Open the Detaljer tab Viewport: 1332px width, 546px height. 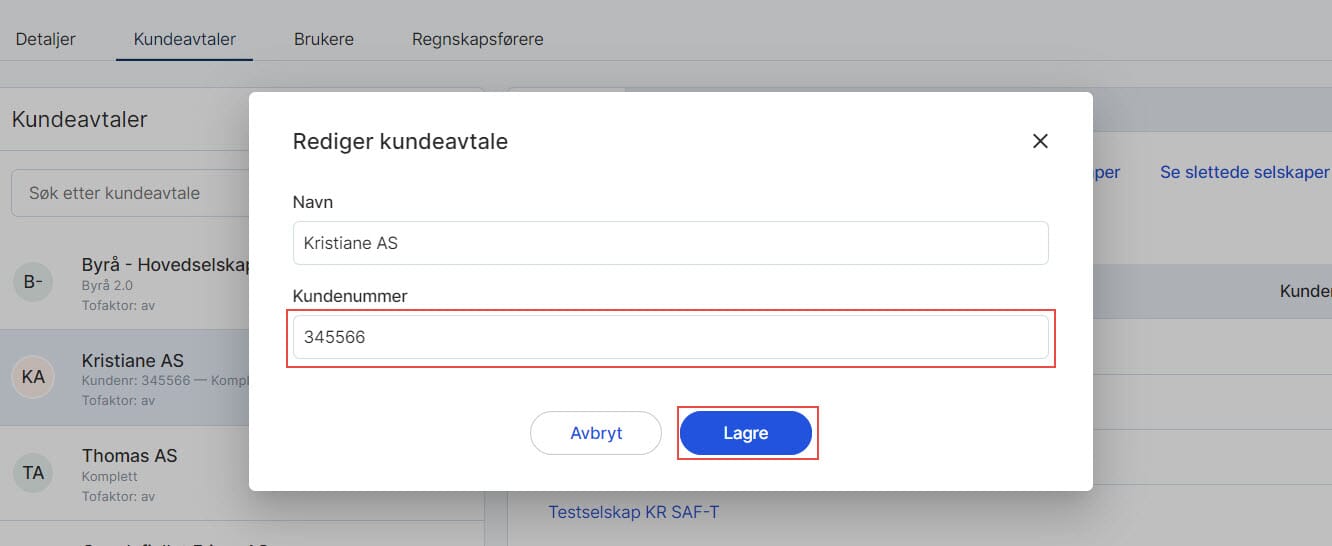pyautogui.click(x=46, y=39)
